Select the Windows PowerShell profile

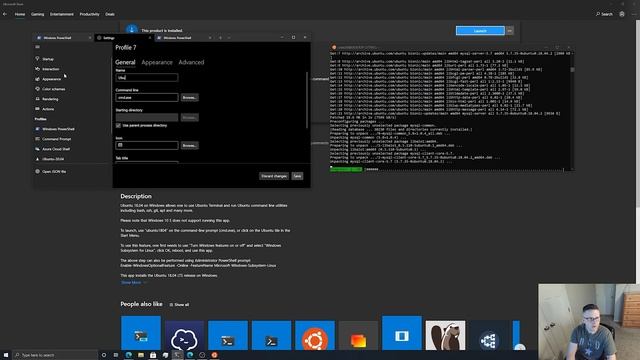(58, 129)
